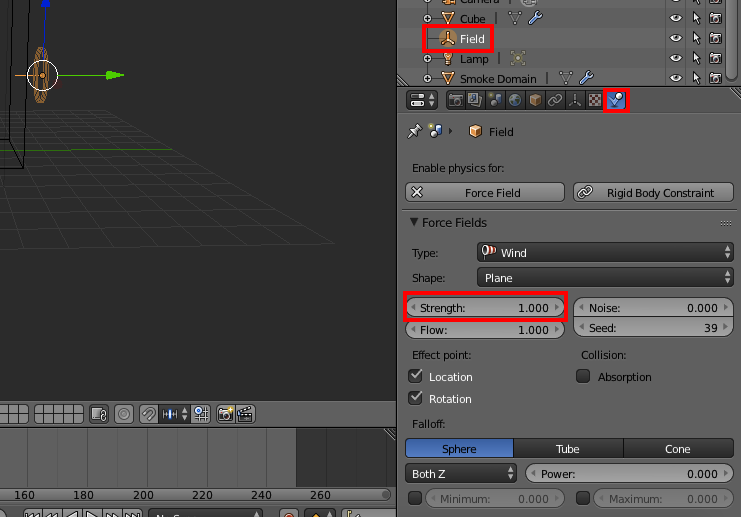
Task: Open the editor type selector in properties header
Action: click(x=422, y=100)
